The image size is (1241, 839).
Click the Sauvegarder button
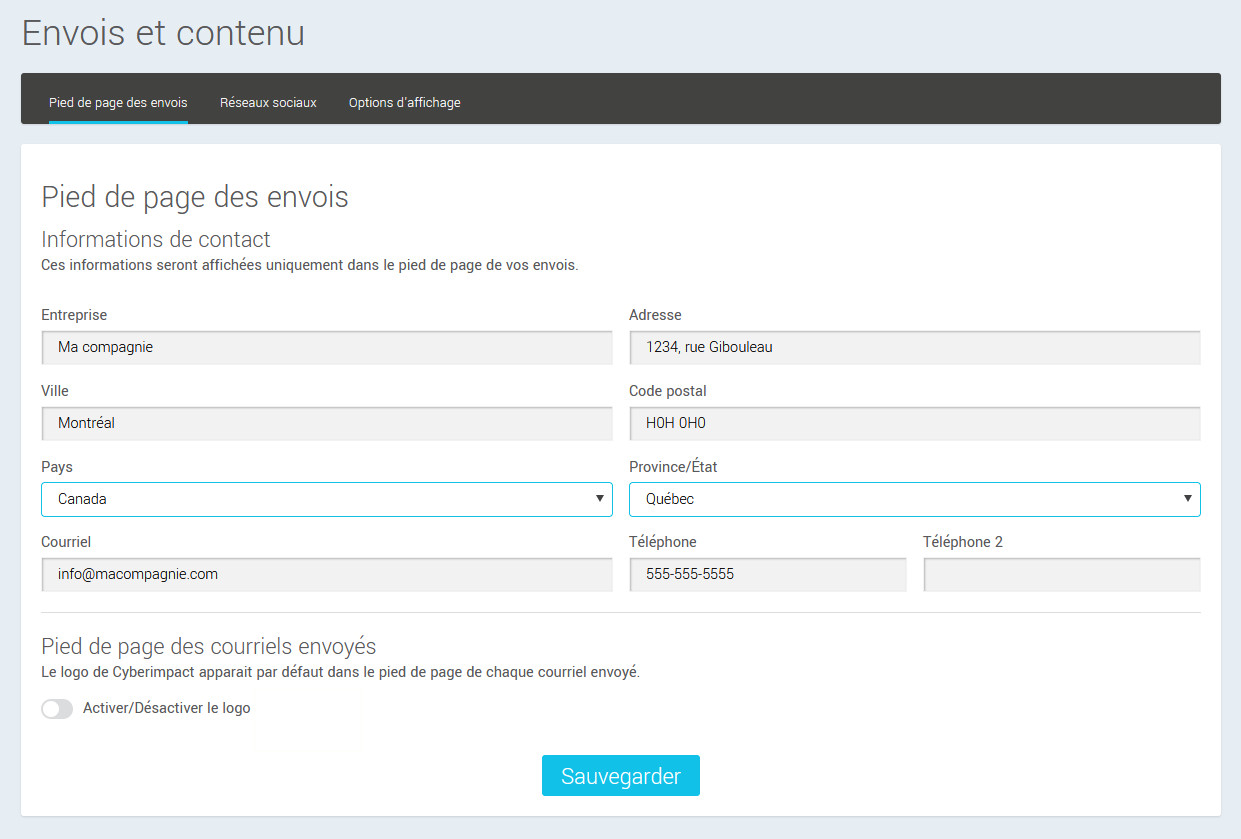pos(620,775)
